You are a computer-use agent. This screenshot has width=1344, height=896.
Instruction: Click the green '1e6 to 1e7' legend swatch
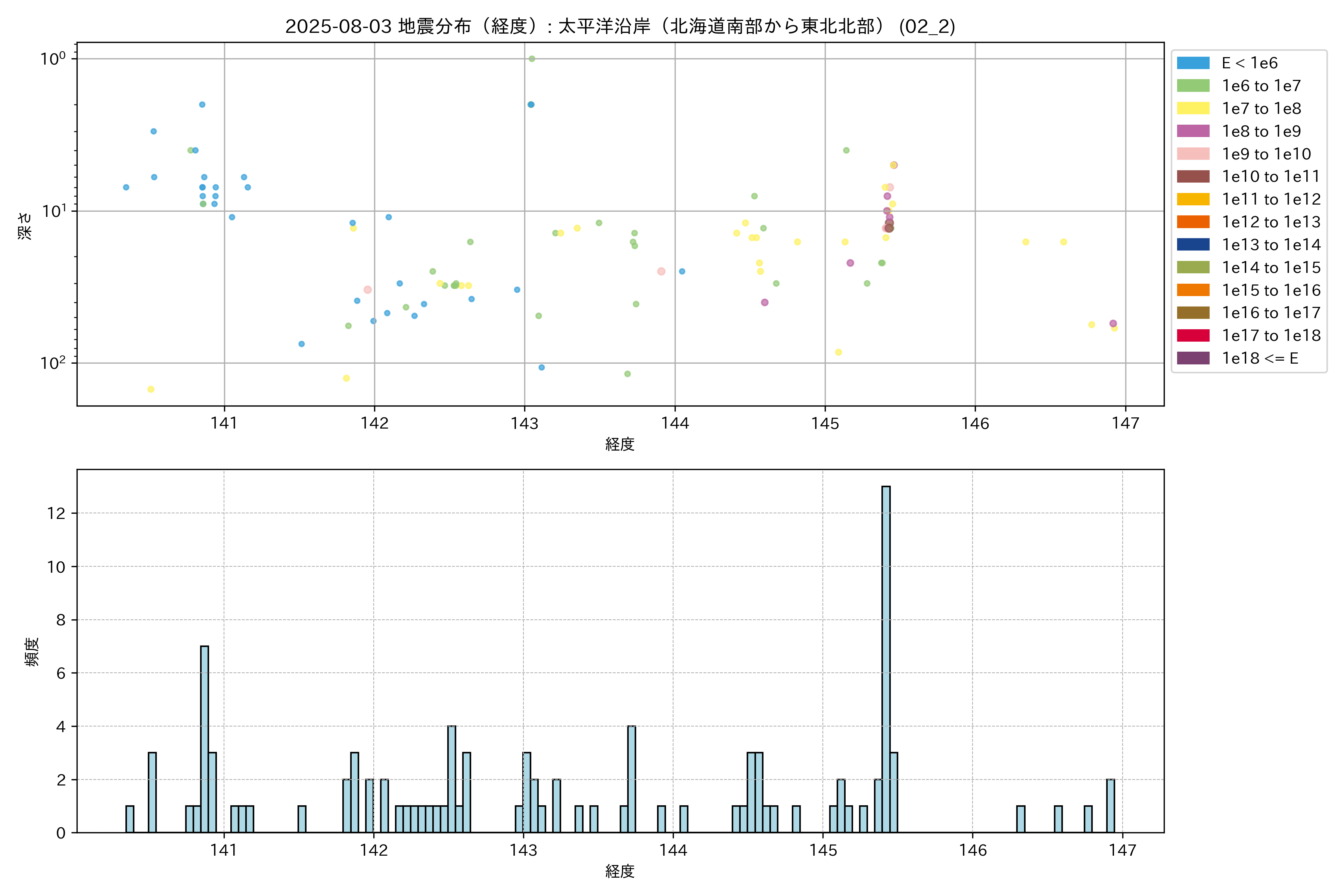1192,86
